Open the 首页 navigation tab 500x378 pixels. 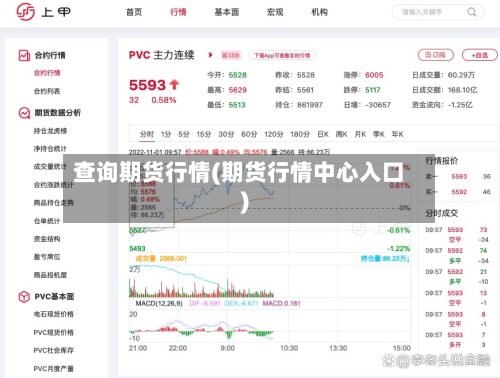pos(134,12)
